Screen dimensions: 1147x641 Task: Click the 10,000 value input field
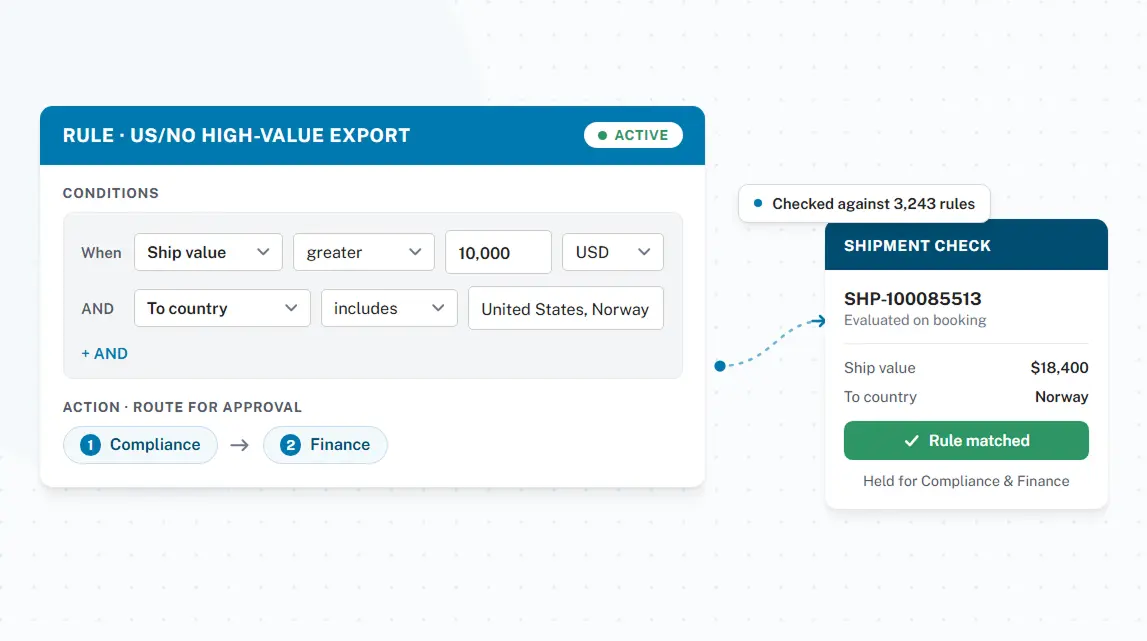pyautogui.click(x=498, y=252)
